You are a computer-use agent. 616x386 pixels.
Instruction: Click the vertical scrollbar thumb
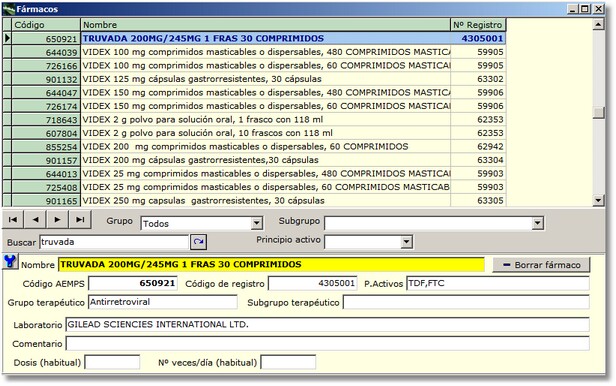[598, 112]
